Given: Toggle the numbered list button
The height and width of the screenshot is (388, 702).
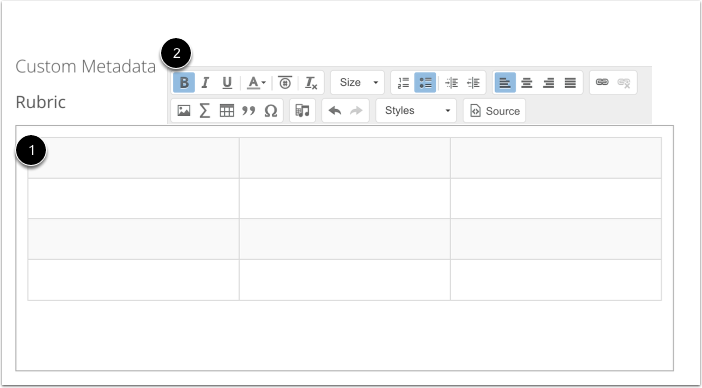Looking at the screenshot, I should coord(403,83).
